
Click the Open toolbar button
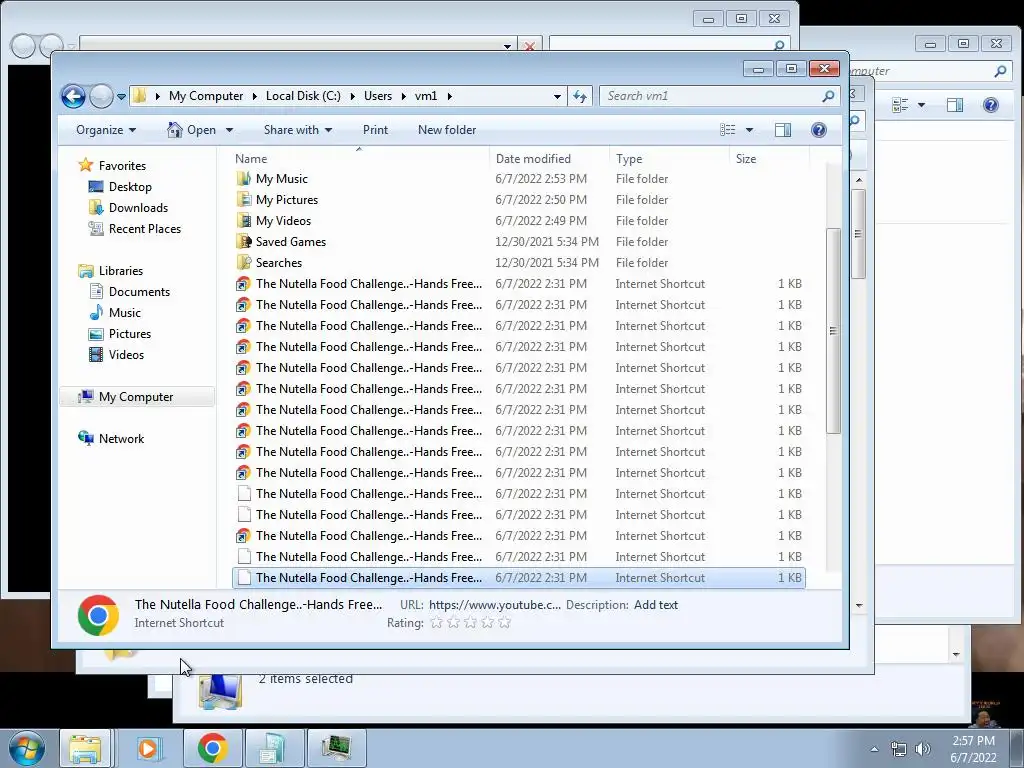pyautogui.click(x=192, y=130)
